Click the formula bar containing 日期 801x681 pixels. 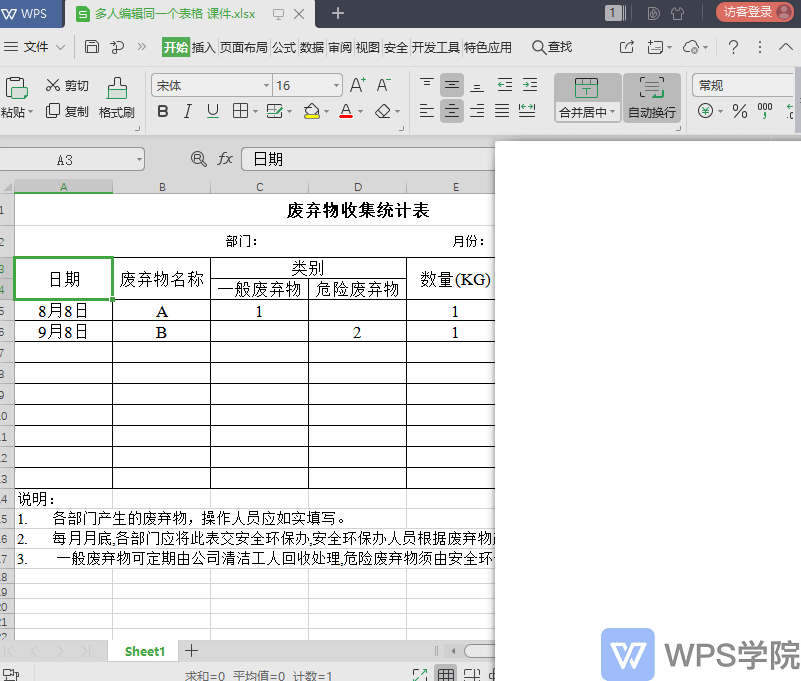[368, 159]
